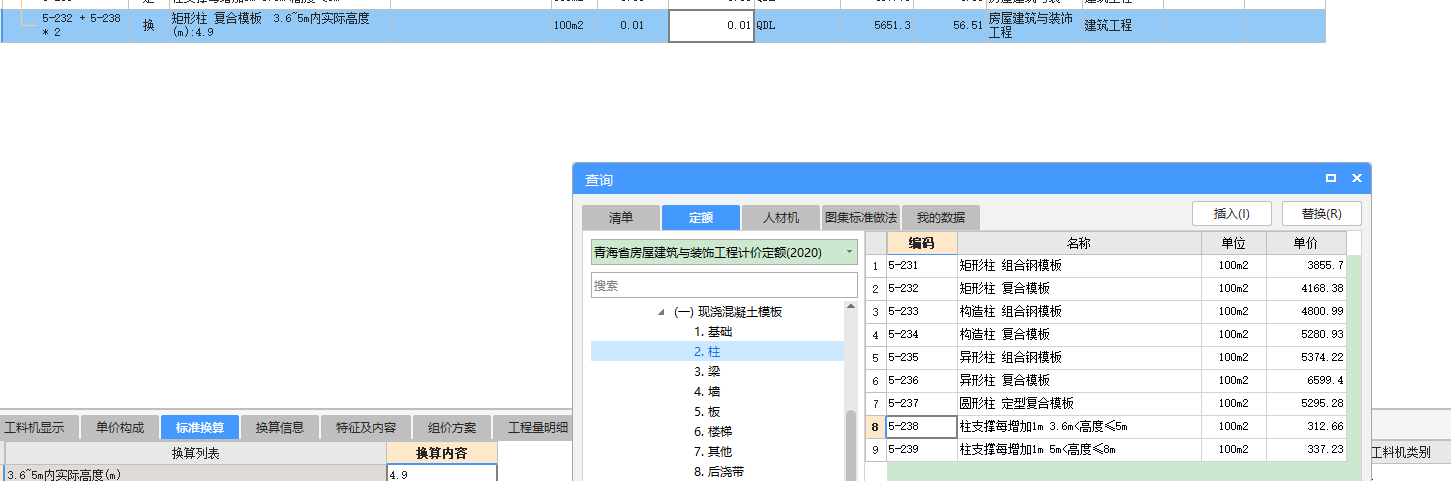Click the 换 cell in highlighted row
This screenshot has height=481, width=1451.
click(148, 26)
